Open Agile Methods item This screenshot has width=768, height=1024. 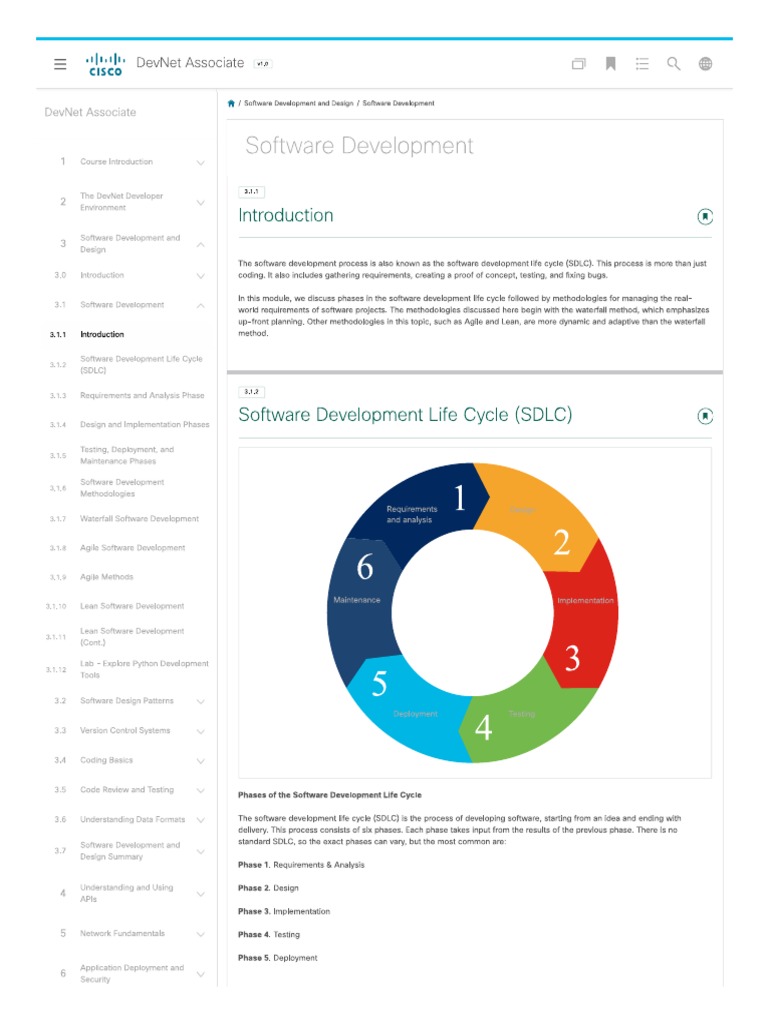(106, 577)
